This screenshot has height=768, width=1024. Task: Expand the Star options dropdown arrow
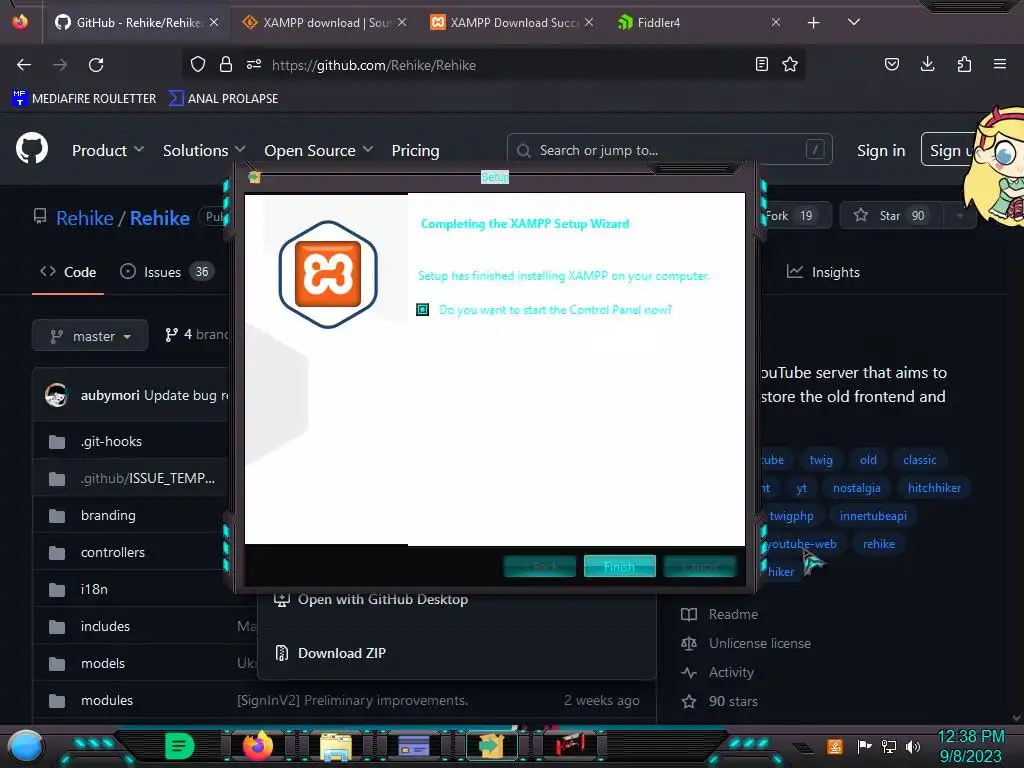pyautogui.click(x=959, y=216)
